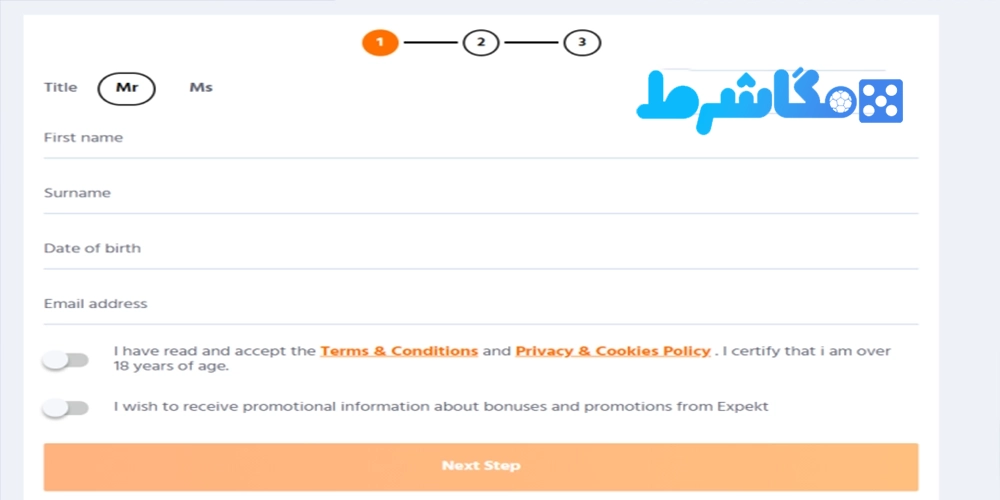Click the '18 years of age' text
Screen dimensions: 1000x500
[171, 367]
